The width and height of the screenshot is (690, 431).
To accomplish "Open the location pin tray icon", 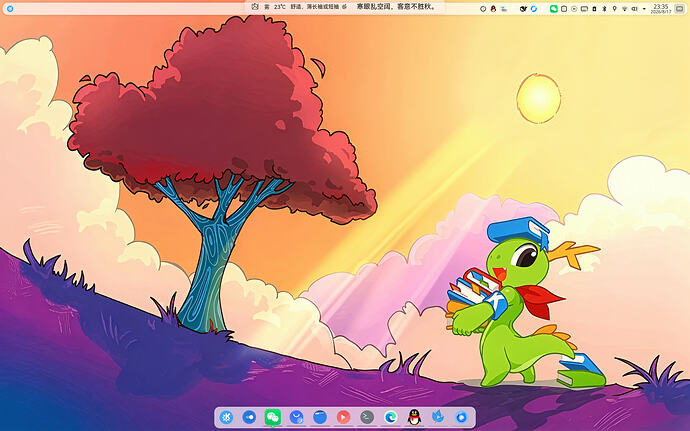I will [615, 9].
